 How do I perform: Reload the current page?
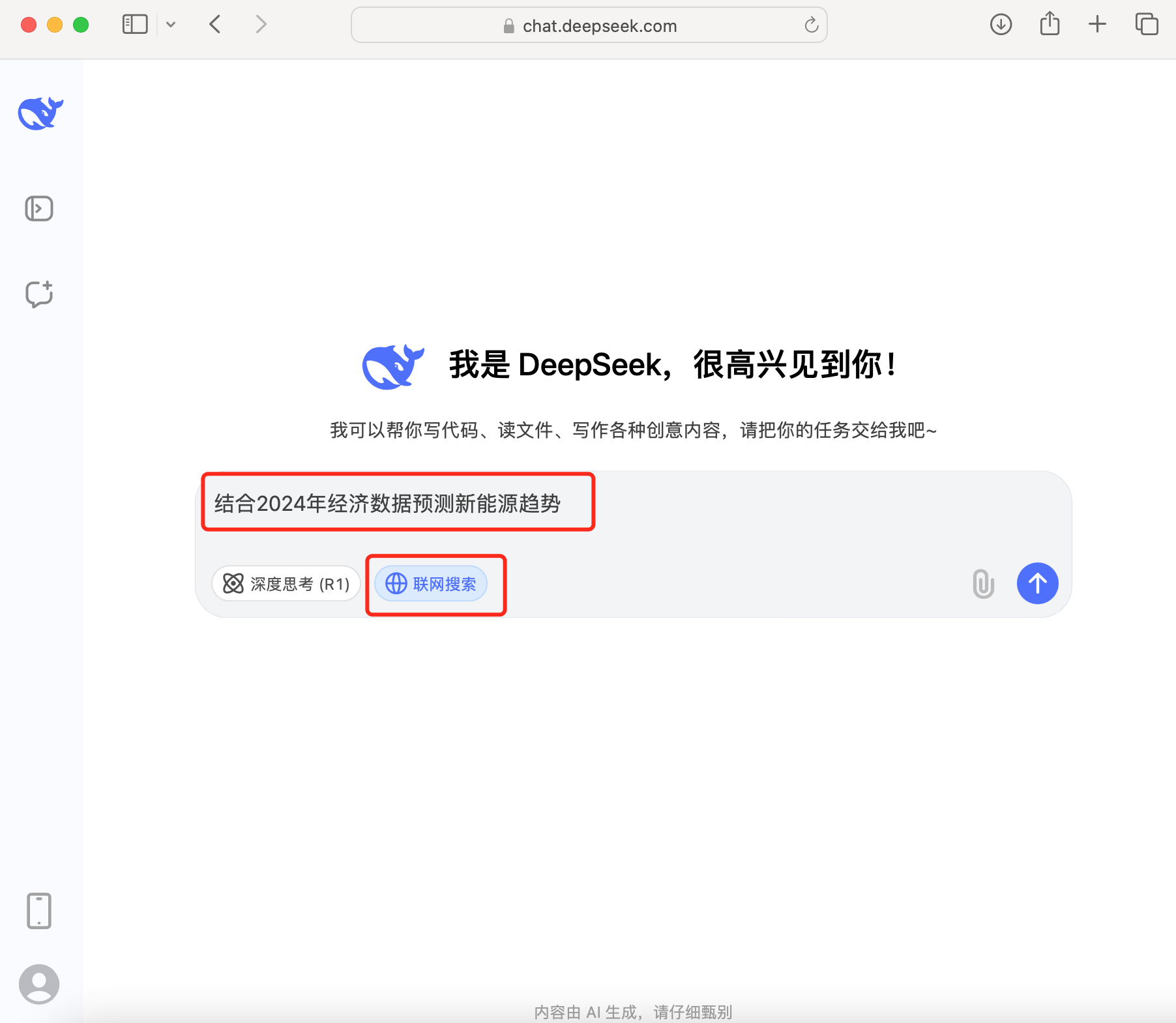(811, 25)
